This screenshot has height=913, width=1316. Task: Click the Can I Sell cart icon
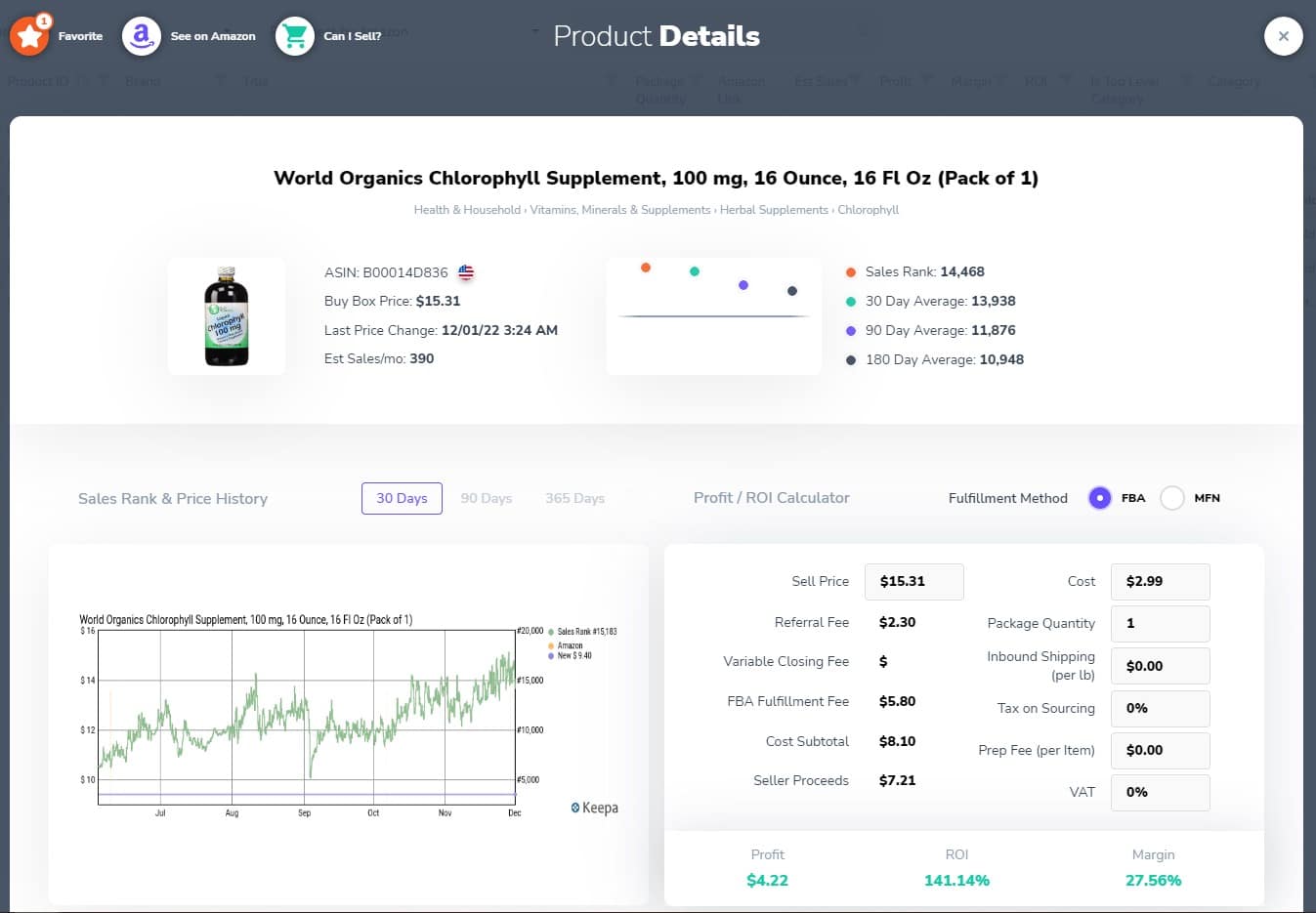[294, 36]
